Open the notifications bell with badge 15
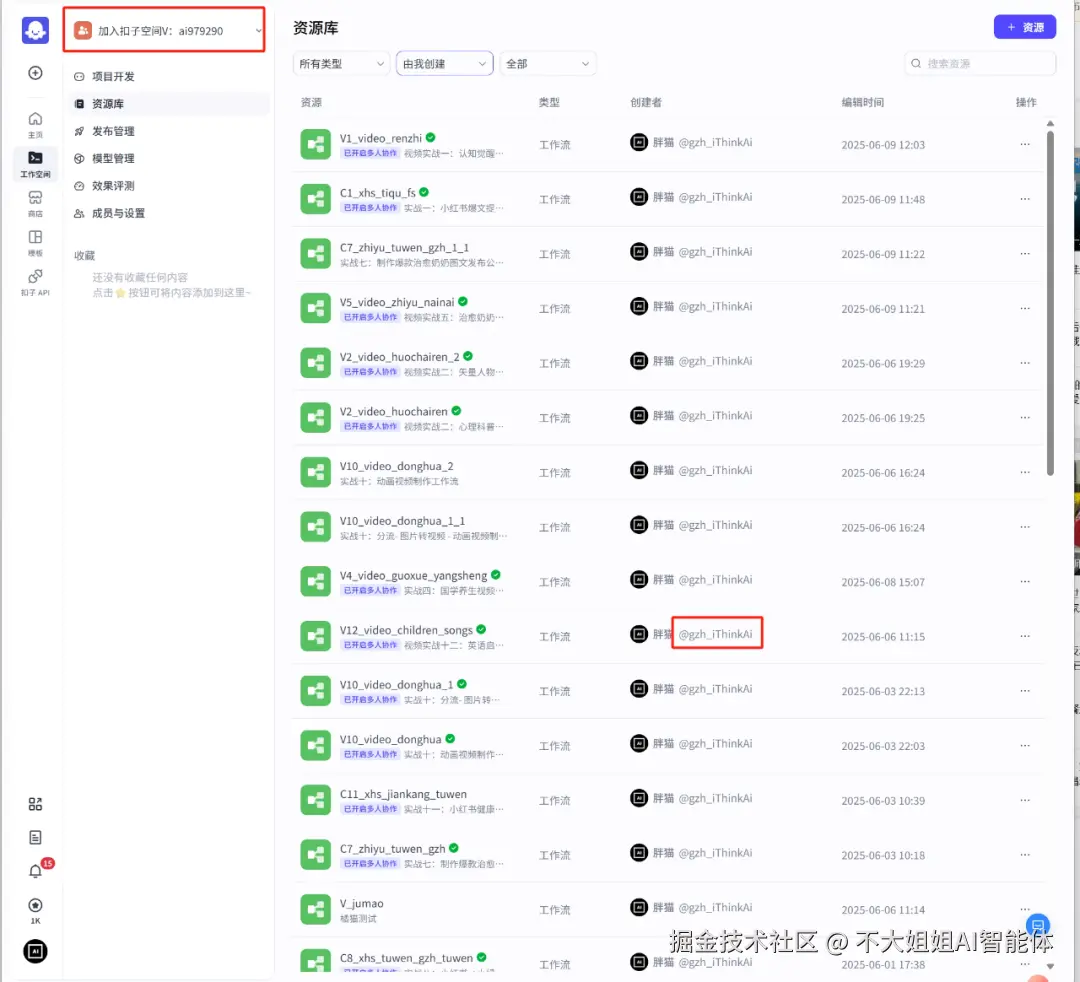This screenshot has width=1080, height=982. pos(35,871)
